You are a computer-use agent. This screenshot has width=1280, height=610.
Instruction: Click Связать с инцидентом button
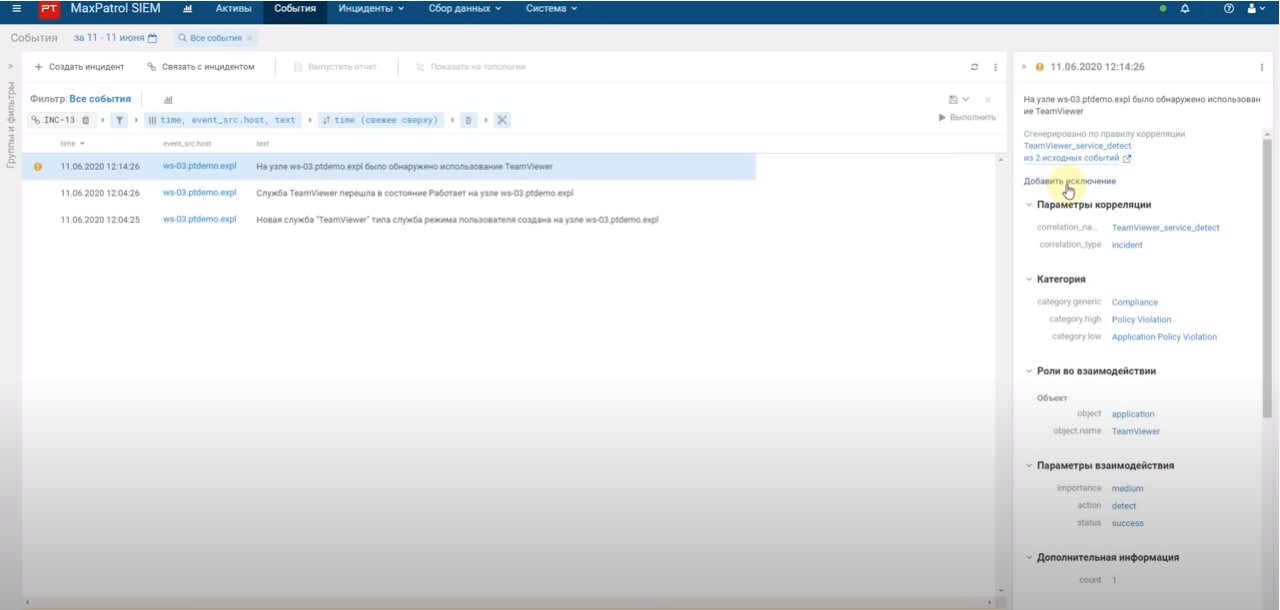click(x=200, y=67)
